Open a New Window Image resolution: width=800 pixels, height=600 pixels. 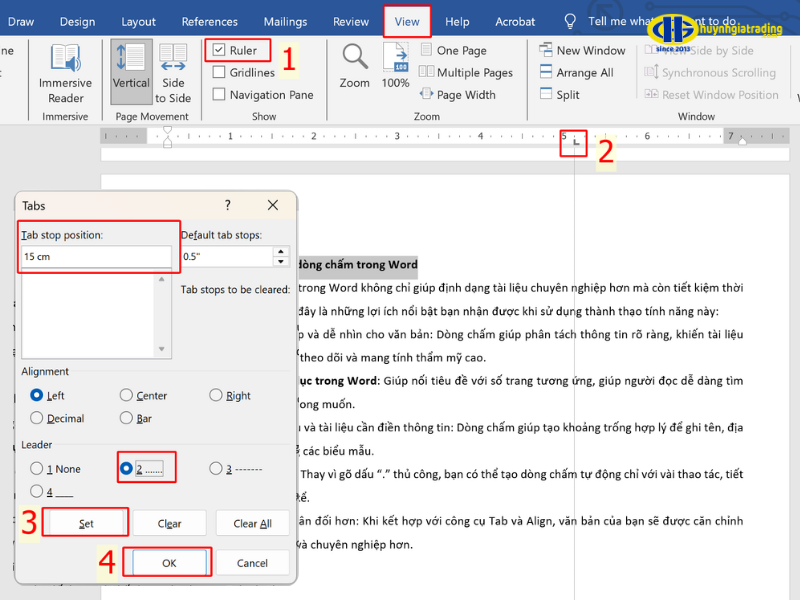click(582, 50)
